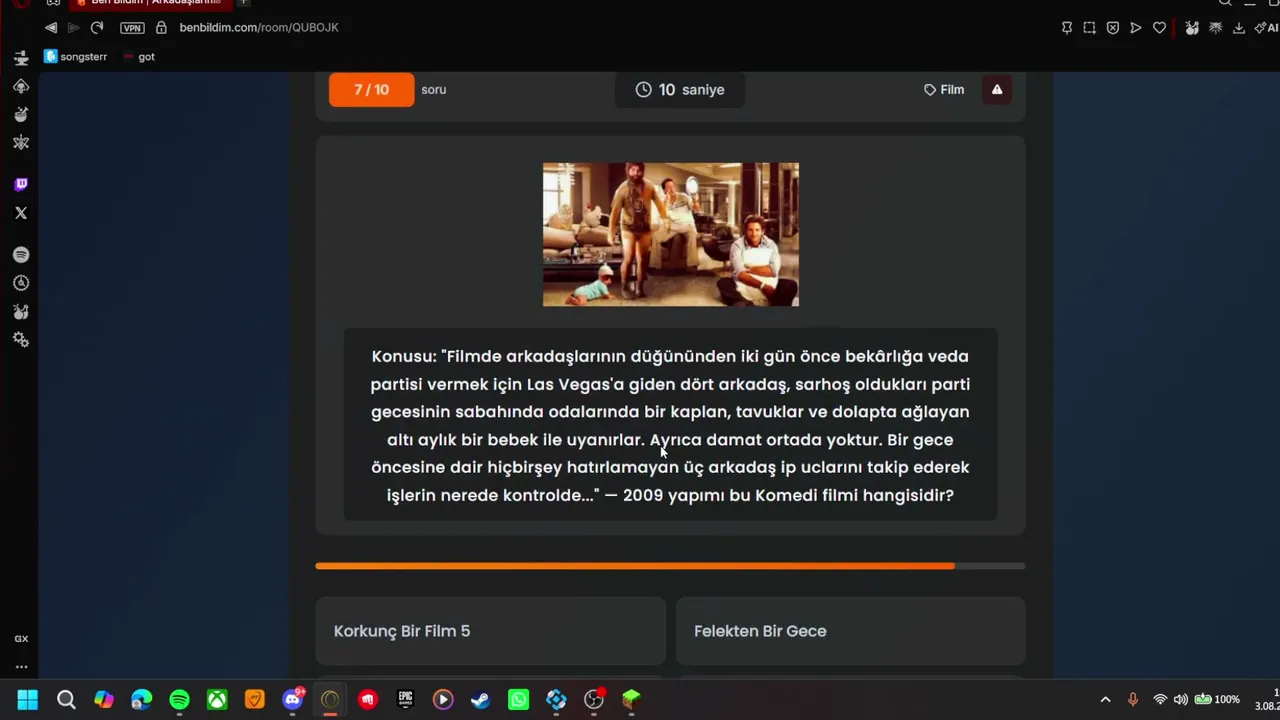The width and height of the screenshot is (1280, 720).
Task: Click the report warning triangle button
Action: click(997, 90)
